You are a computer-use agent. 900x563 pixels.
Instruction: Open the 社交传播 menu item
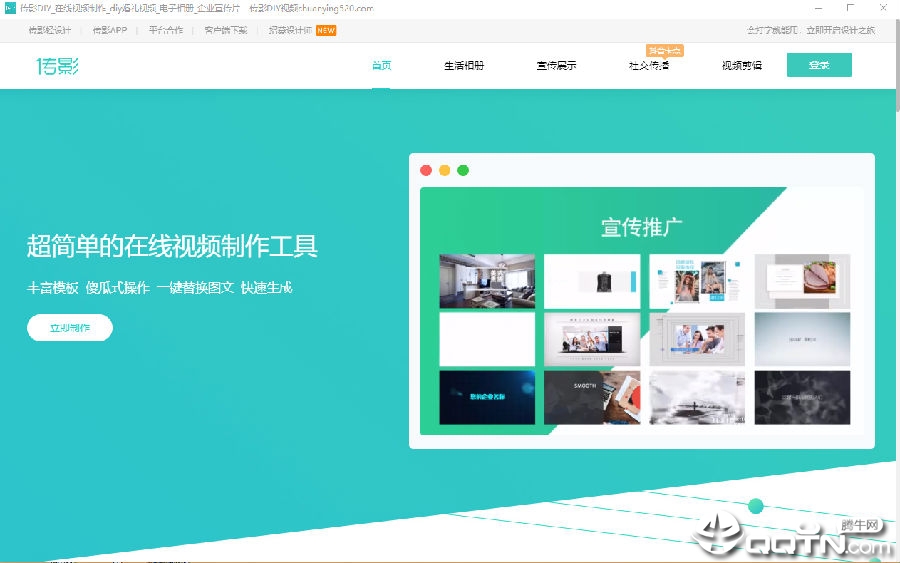coord(649,65)
